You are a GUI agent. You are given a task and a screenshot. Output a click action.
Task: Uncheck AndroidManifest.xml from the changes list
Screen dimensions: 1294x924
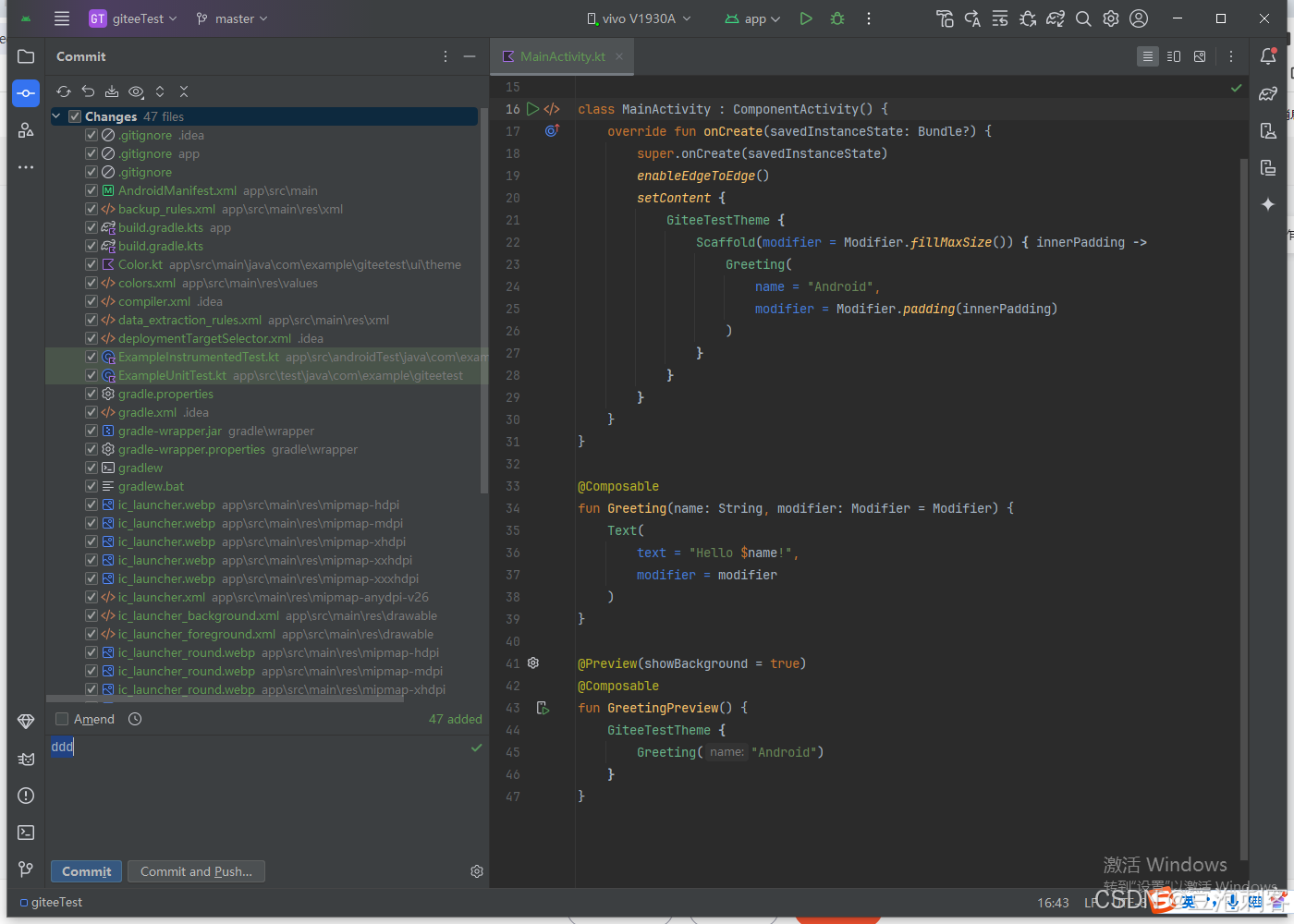pyautogui.click(x=92, y=190)
